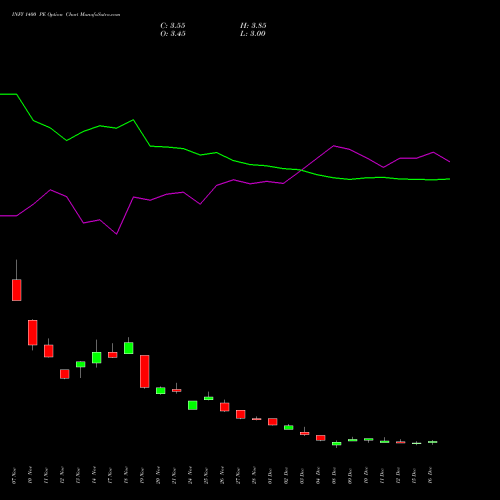This screenshot has width=500, height=500.
Task: Click the 24 Nov date label
Action: pos(190,476)
